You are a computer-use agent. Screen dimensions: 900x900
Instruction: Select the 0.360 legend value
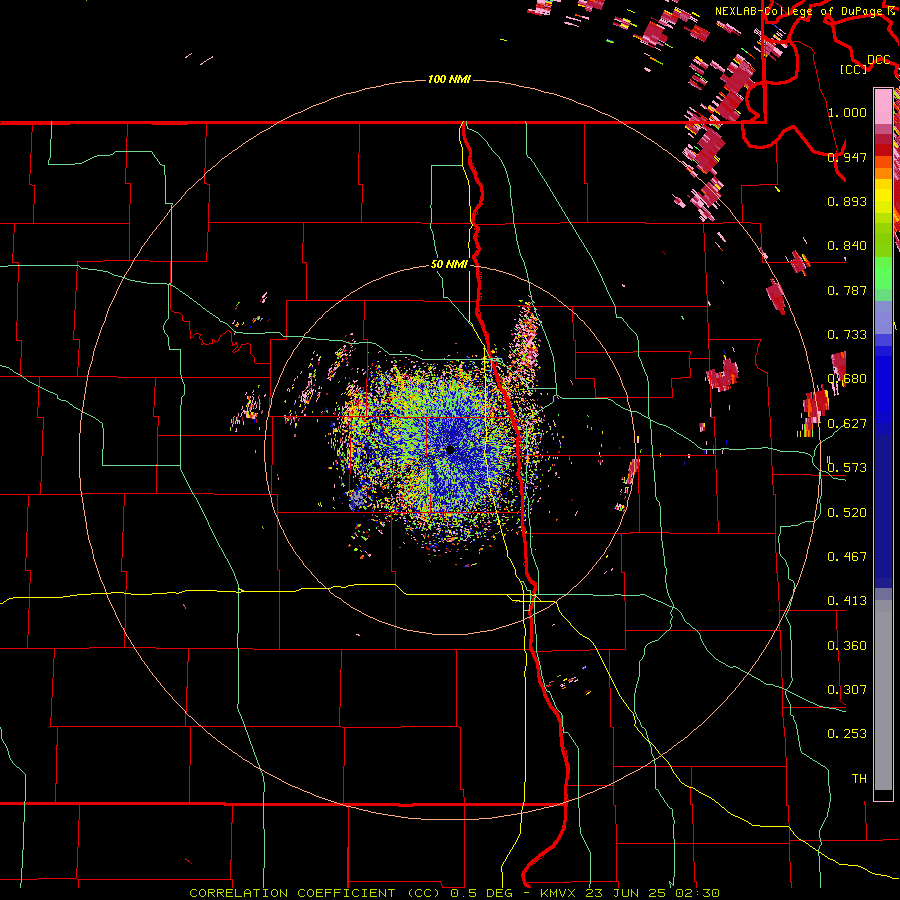tap(847, 646)
